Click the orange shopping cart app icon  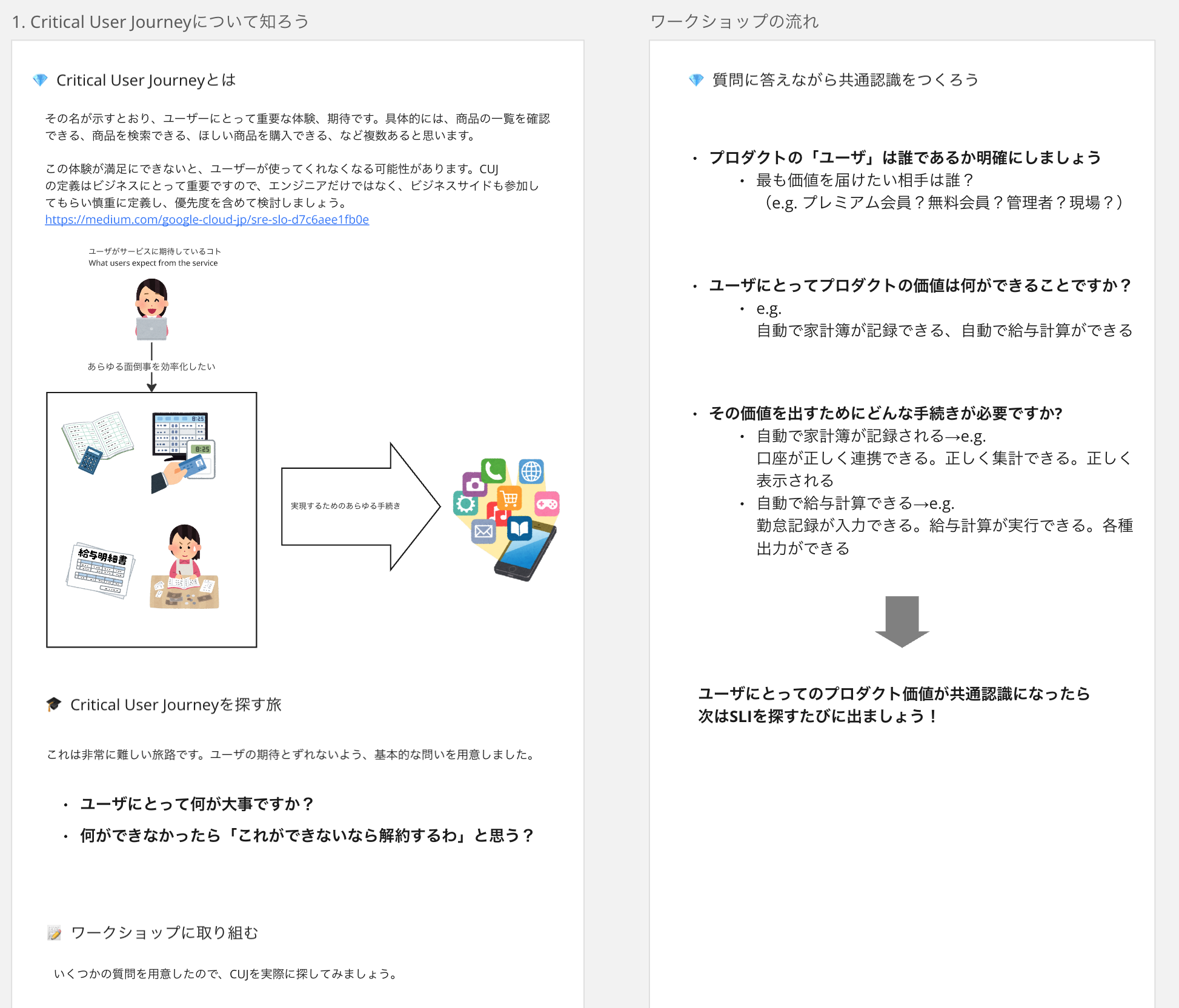click(x=510, y=499)
